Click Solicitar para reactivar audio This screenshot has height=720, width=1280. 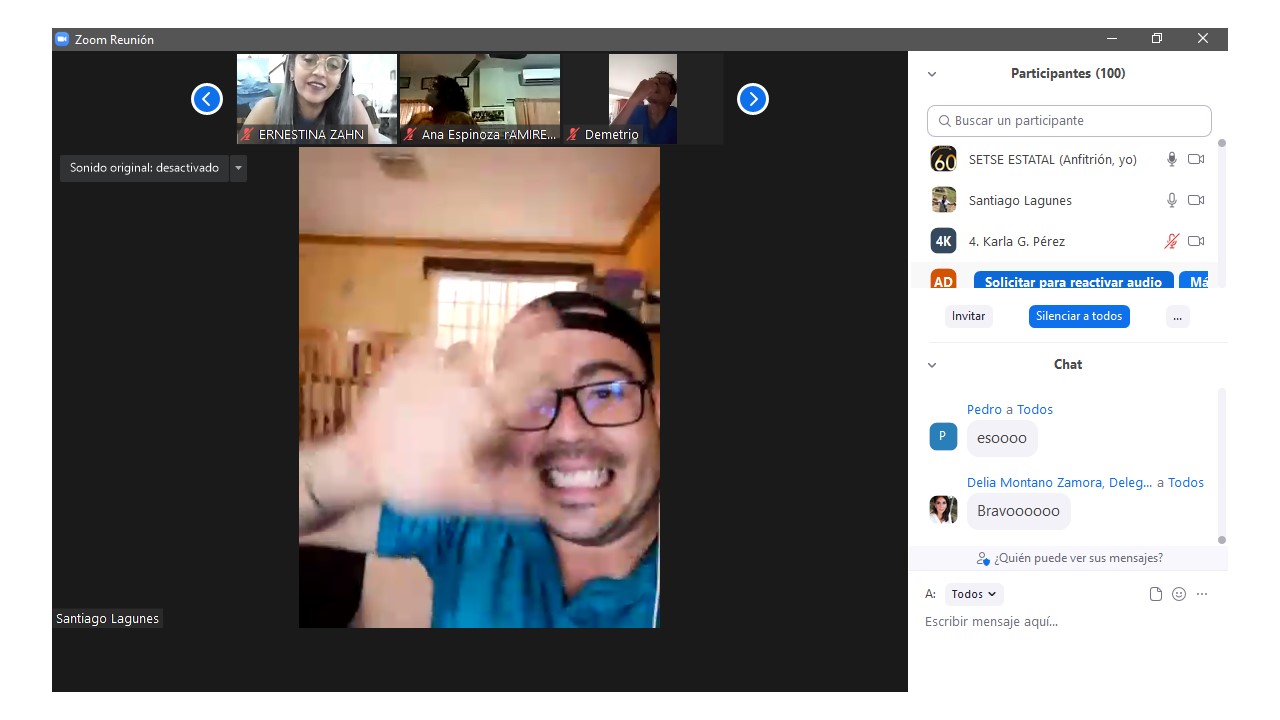1073,281
